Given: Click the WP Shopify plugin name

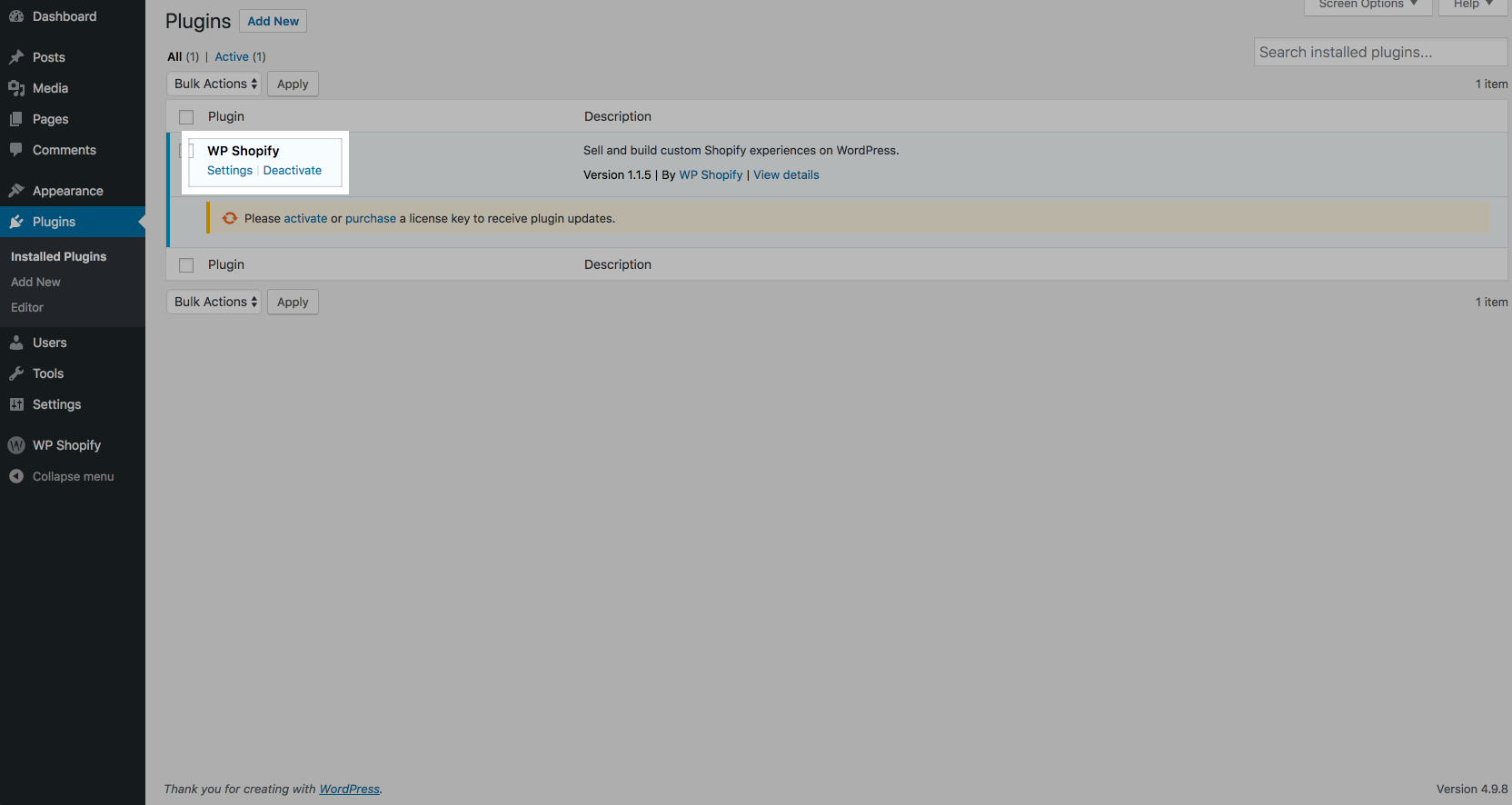Looking at the screenshot, I should point(244,151).
